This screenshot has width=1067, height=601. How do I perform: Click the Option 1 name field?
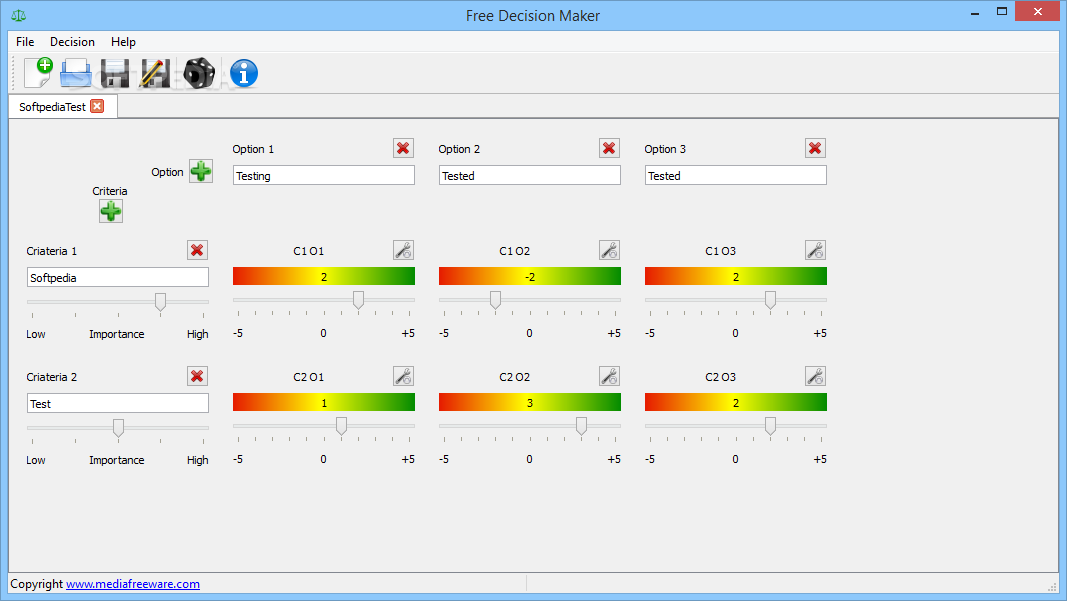tap(324, 176)
